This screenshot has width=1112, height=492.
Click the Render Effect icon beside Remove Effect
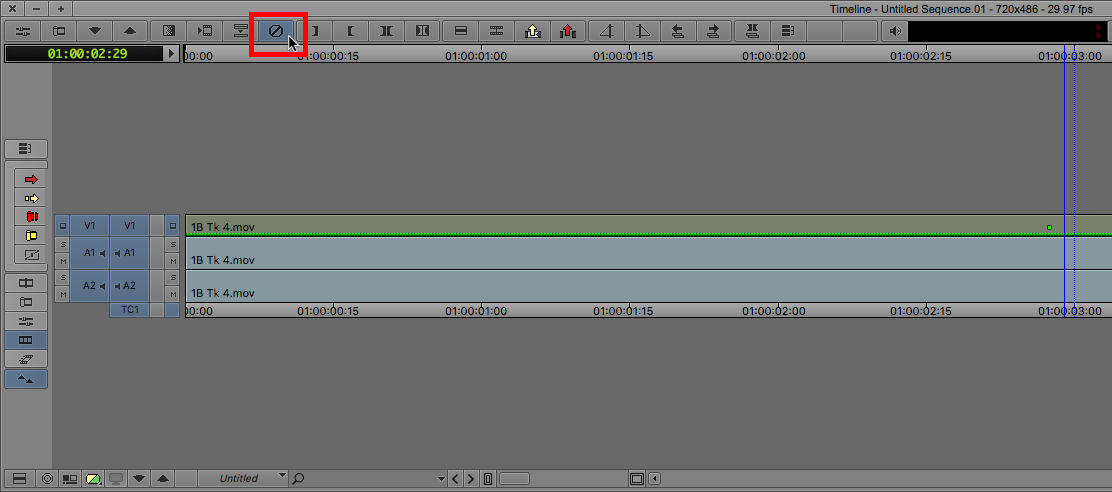240,31
